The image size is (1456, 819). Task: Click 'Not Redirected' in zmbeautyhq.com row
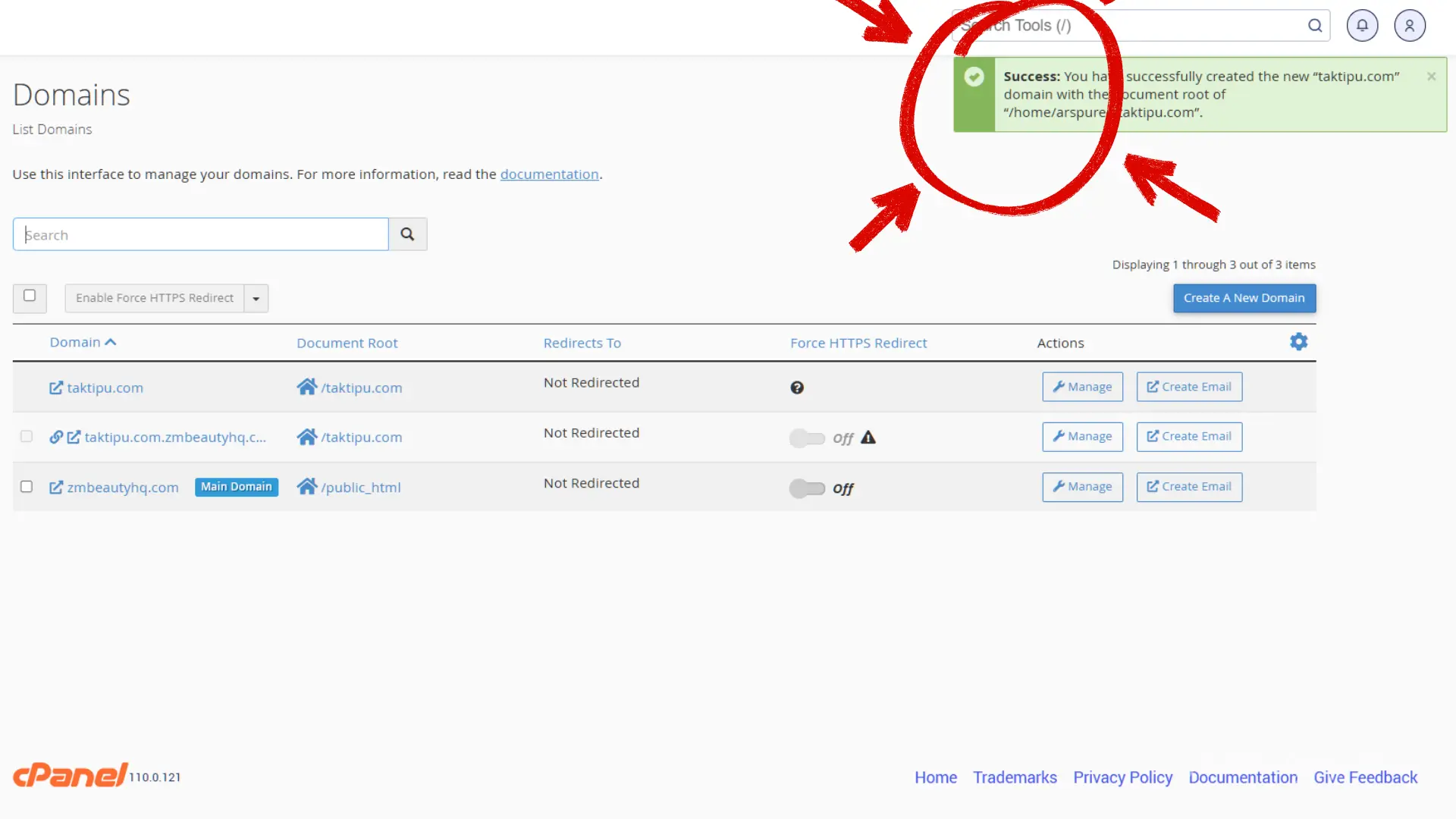(591, 483)
